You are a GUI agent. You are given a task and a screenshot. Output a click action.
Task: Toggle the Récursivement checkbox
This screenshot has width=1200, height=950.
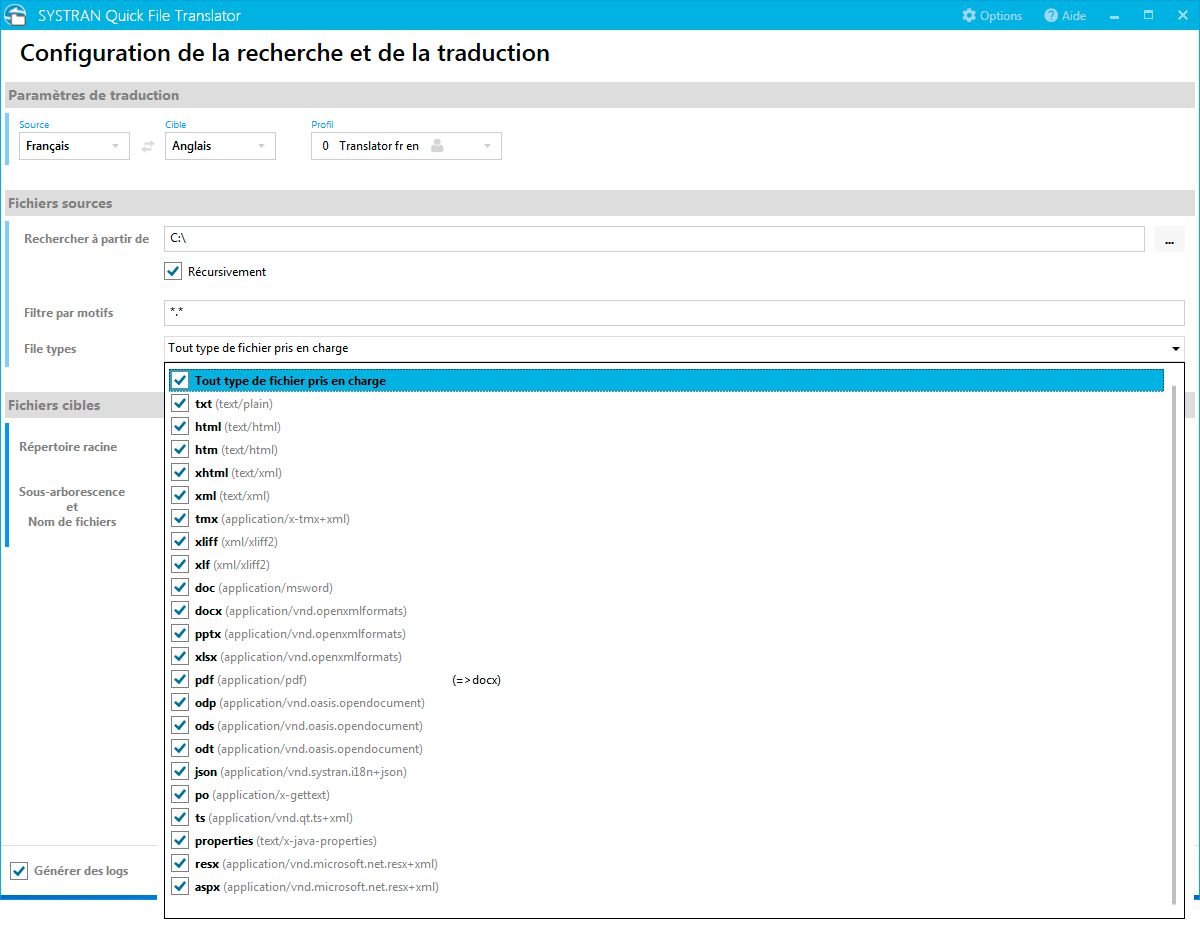pyautogui.click(x=173, y=271)
